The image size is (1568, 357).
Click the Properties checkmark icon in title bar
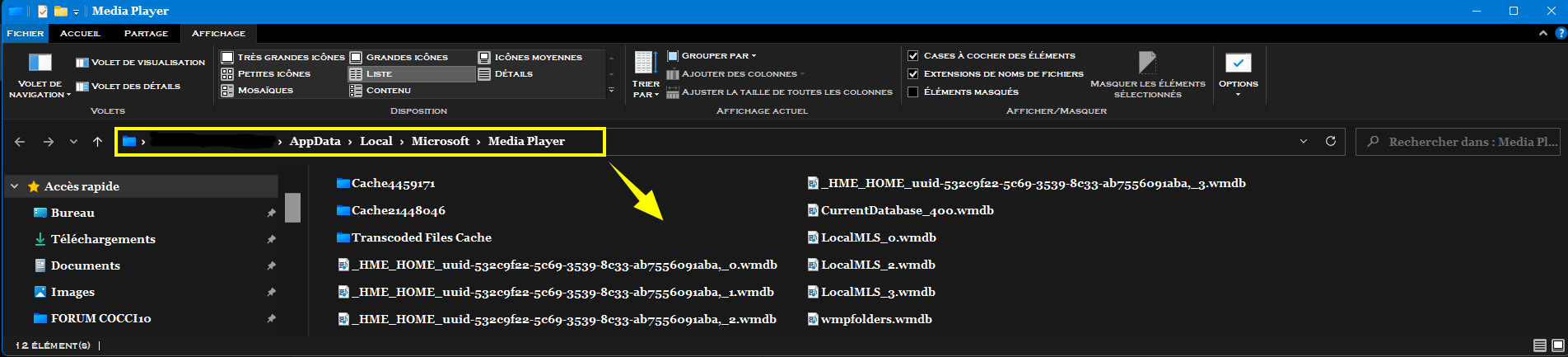pos(44,11)
